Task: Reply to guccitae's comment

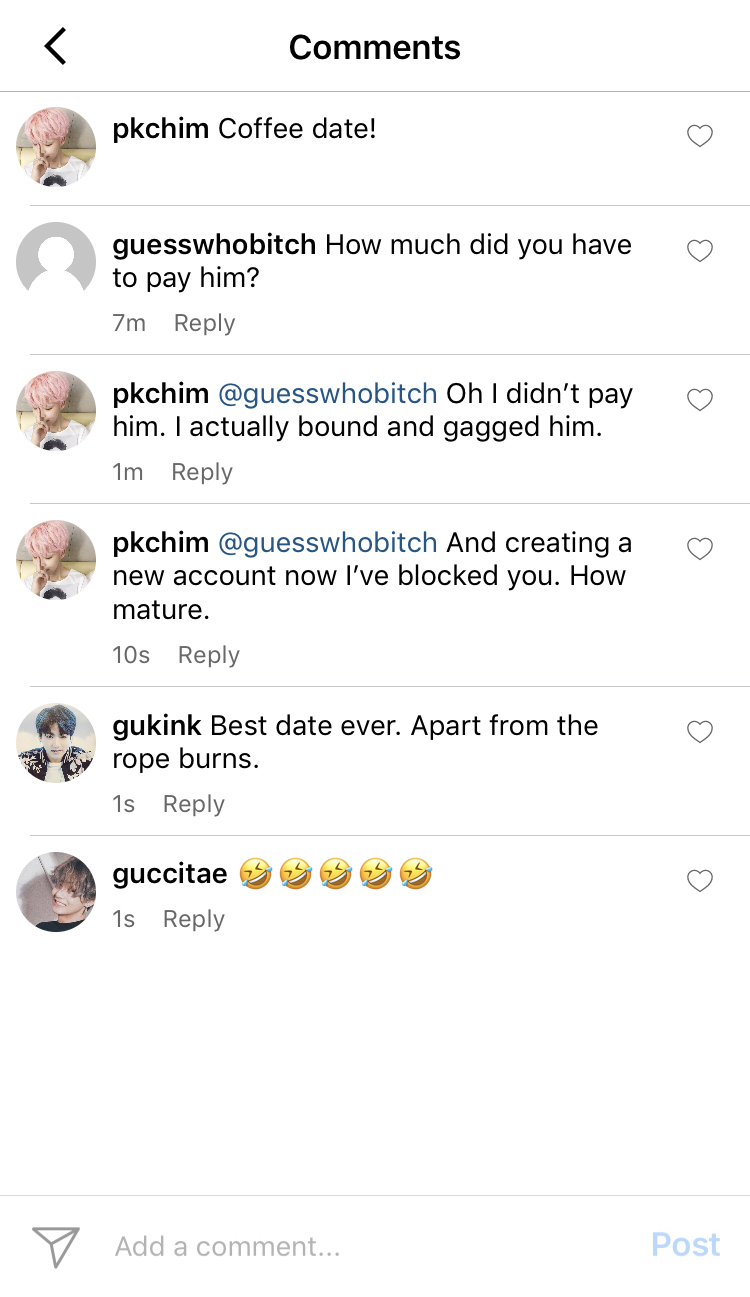Action: point(194,919)
